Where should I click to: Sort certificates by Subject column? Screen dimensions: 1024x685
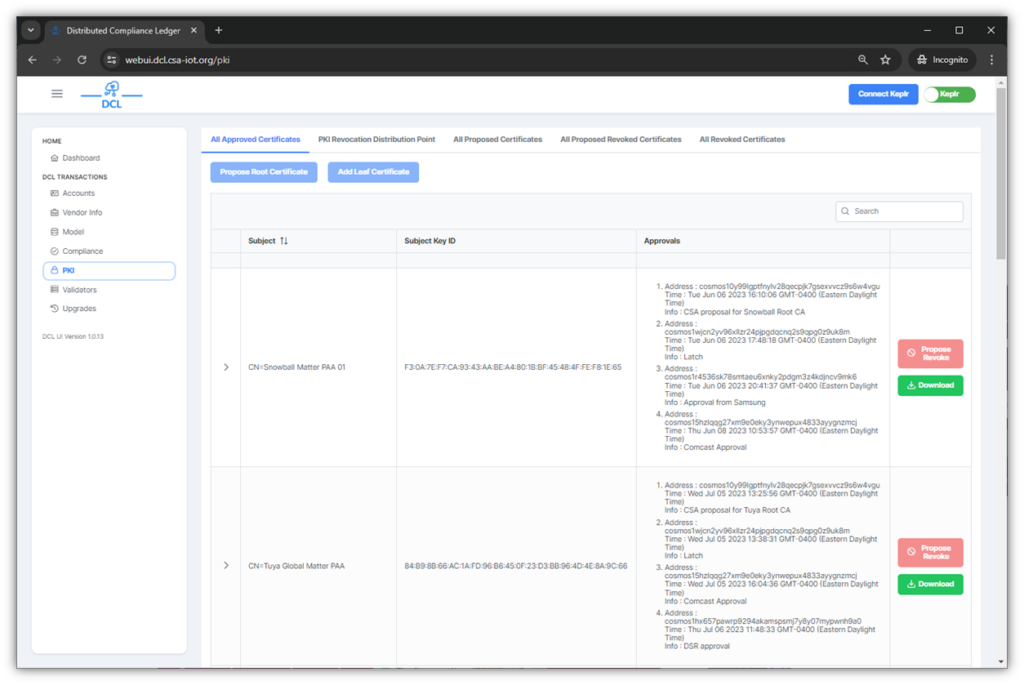284,241
